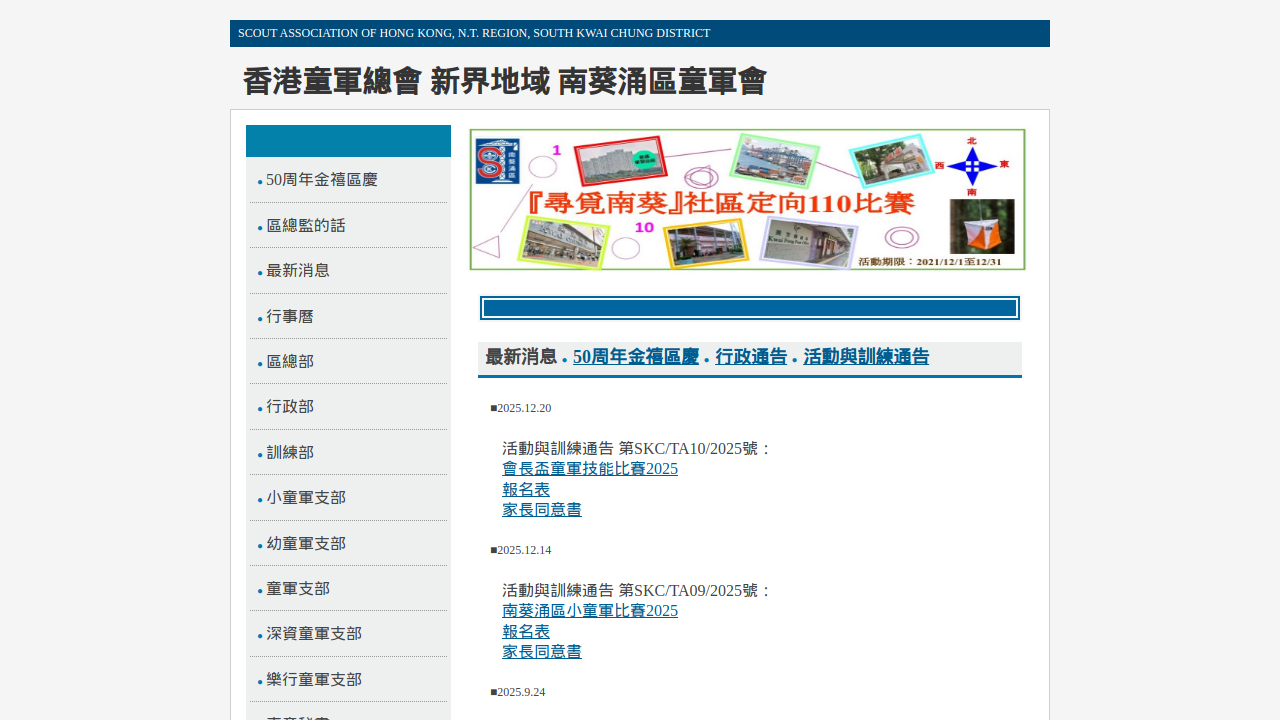Image resolution: width=1280 pixels, height=720 pixels.
Task: Select 區總部 from sidebar
Action: (289, 362)
